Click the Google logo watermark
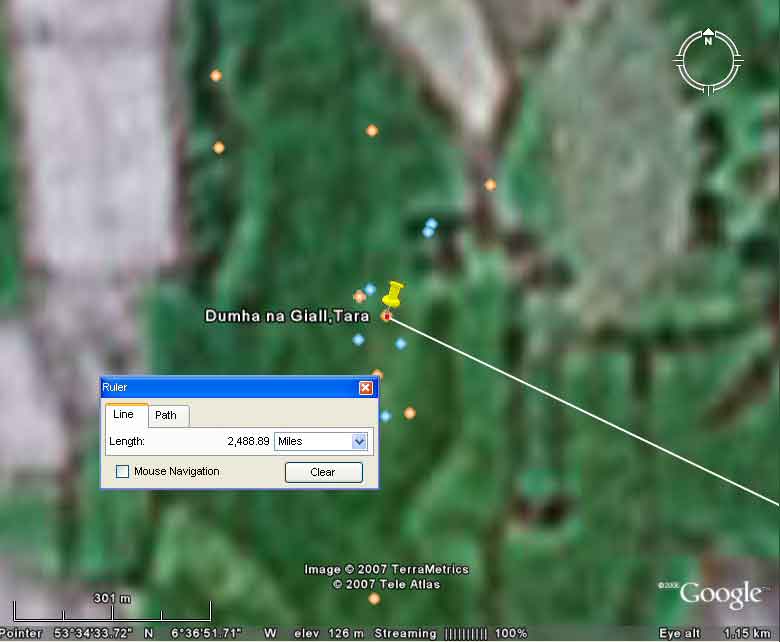The image size is (780, 642). [719, 593]
